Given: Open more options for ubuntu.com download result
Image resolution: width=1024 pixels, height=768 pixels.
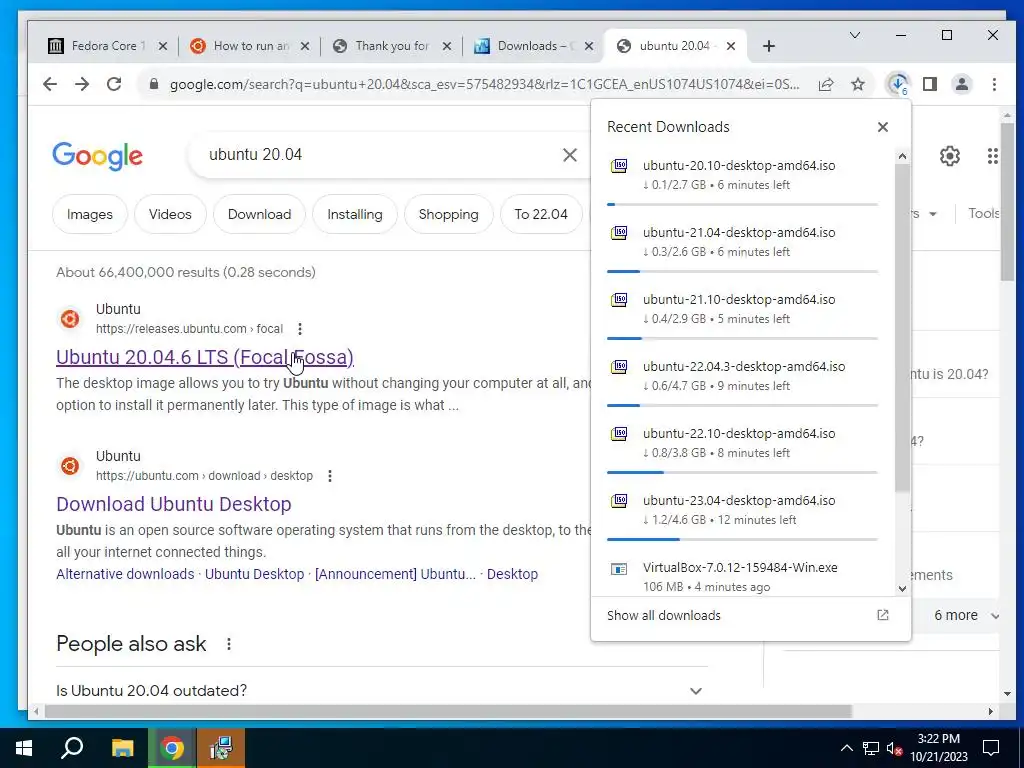Looking at the screenshot, I should [x=330, y=476].
